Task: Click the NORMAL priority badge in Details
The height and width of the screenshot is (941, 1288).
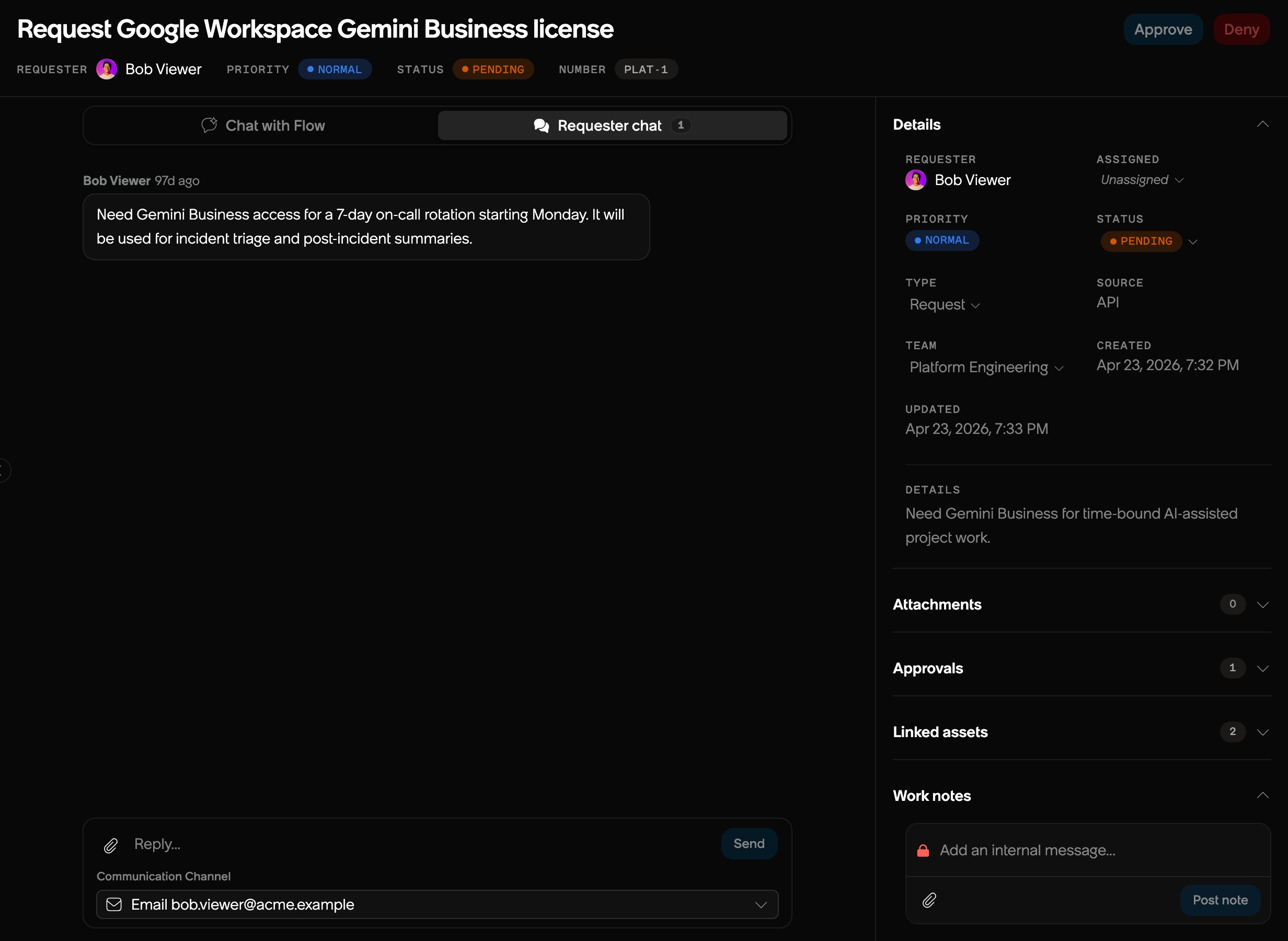Action: click(x=942, y=240)
